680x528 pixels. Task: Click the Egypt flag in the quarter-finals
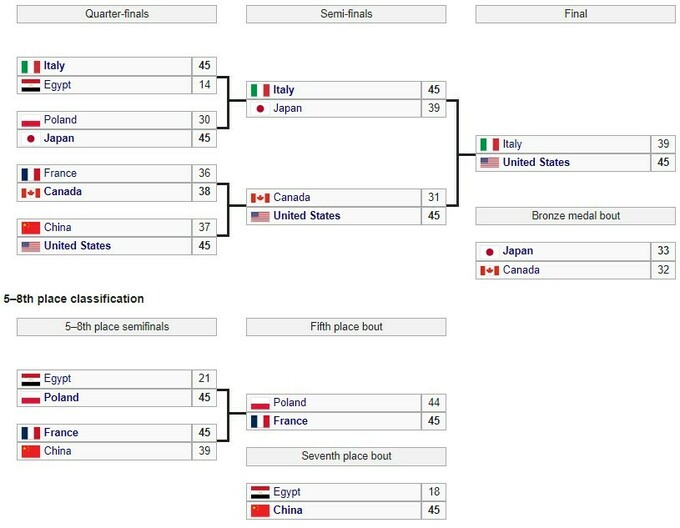coord(30,85)
